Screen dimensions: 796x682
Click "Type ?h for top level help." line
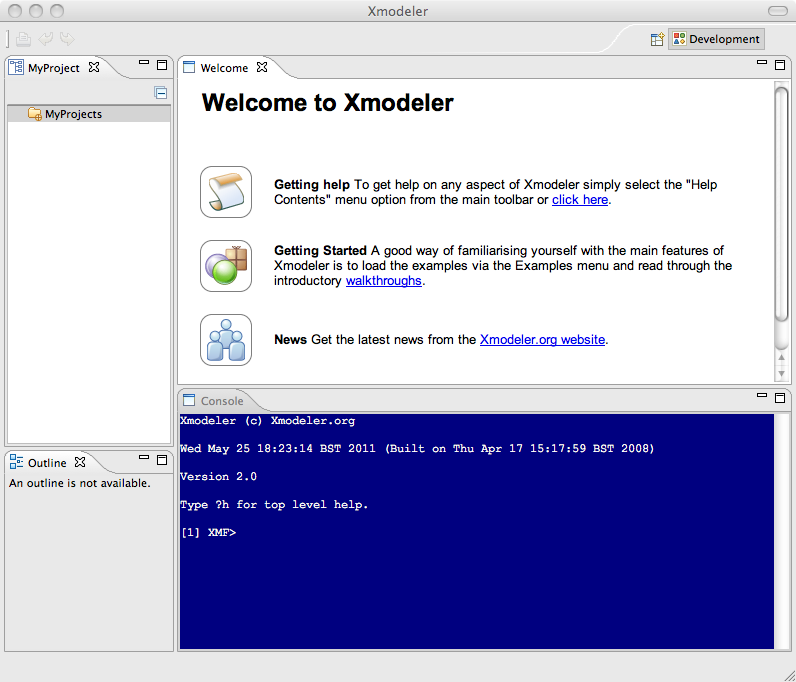(x=274, y=505)
